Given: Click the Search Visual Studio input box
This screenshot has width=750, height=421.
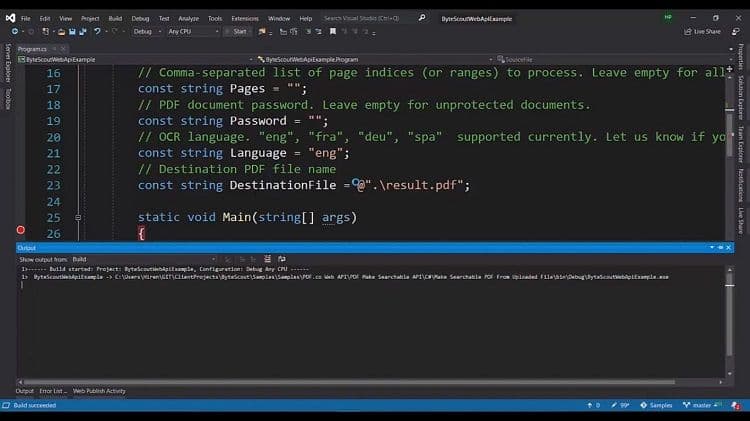Looking at the screenshot, I should point(368,18).
